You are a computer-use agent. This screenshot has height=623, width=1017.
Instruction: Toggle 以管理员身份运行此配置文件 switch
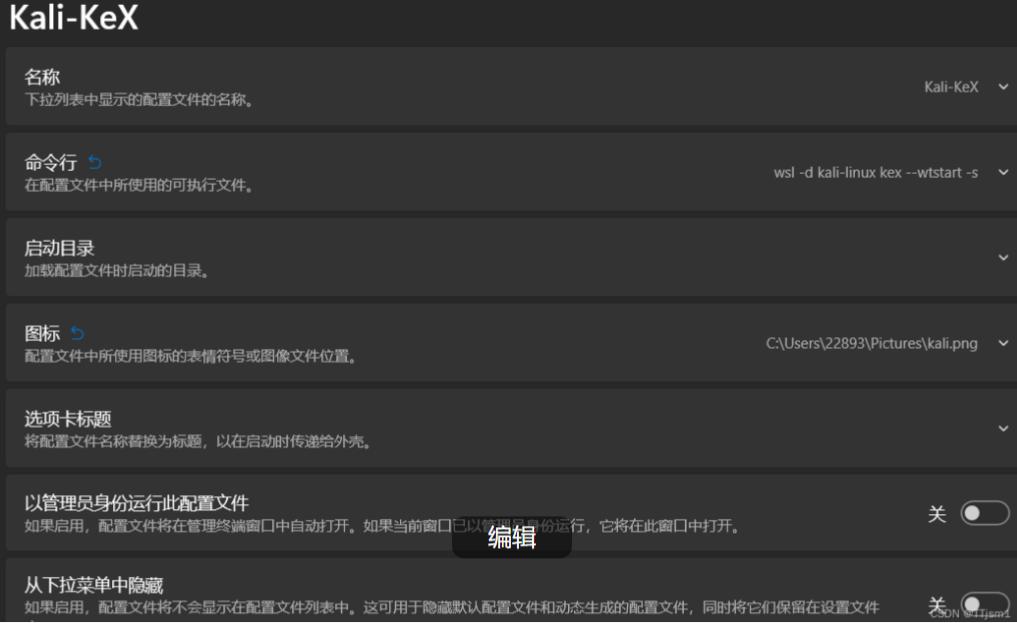tap(985, 513)
